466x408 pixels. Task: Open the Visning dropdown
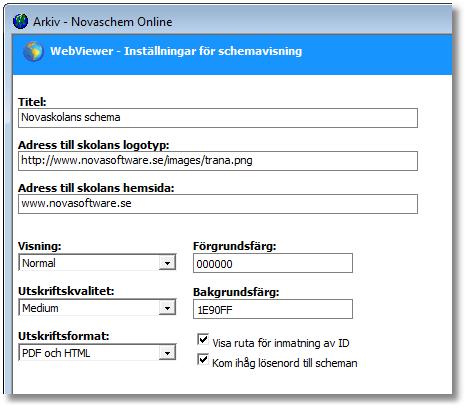[97, 263]
